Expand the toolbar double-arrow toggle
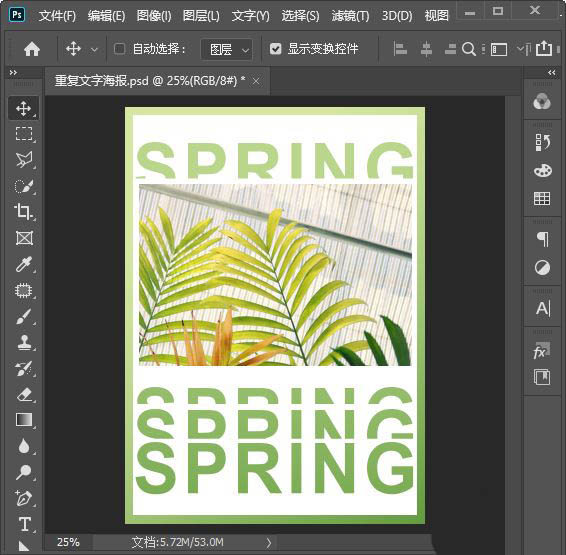This screenshot has width=566, height=555. click(x=13, y=73)
